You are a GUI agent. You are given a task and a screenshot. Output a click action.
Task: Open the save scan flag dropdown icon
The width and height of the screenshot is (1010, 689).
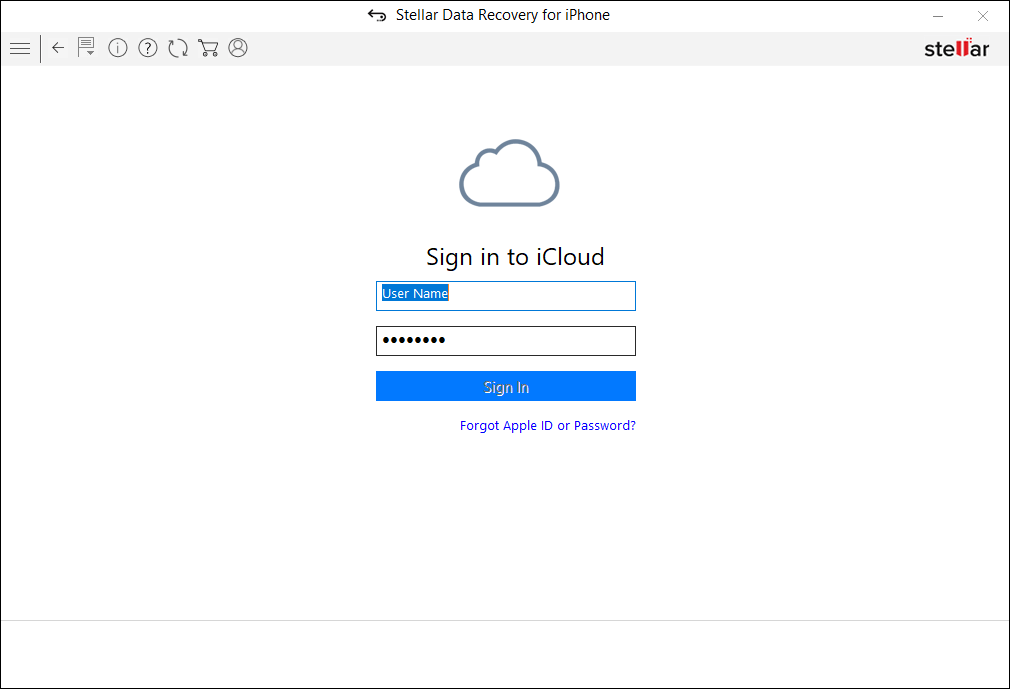[86, 47]
